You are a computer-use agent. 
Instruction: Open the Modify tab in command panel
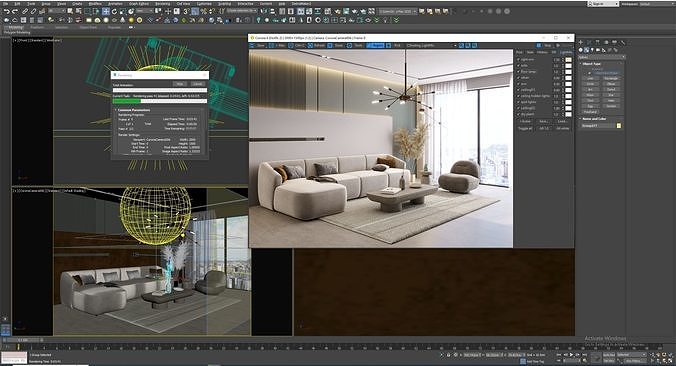pyautogui.click(x=589, y=42)
